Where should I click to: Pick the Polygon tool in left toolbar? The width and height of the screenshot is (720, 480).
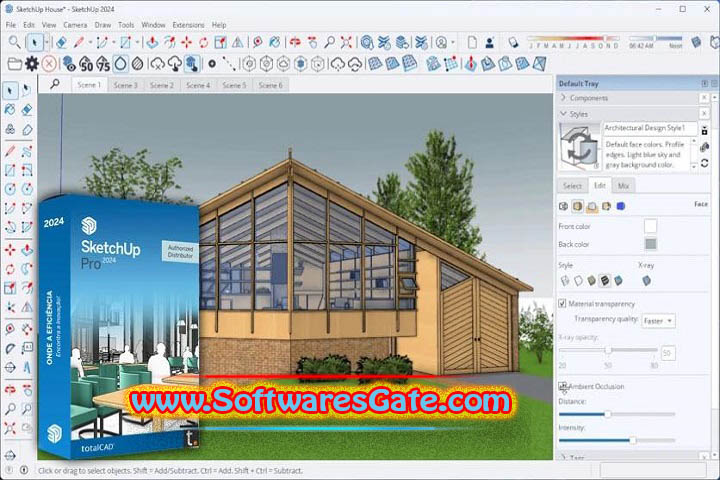pos(27,189)
